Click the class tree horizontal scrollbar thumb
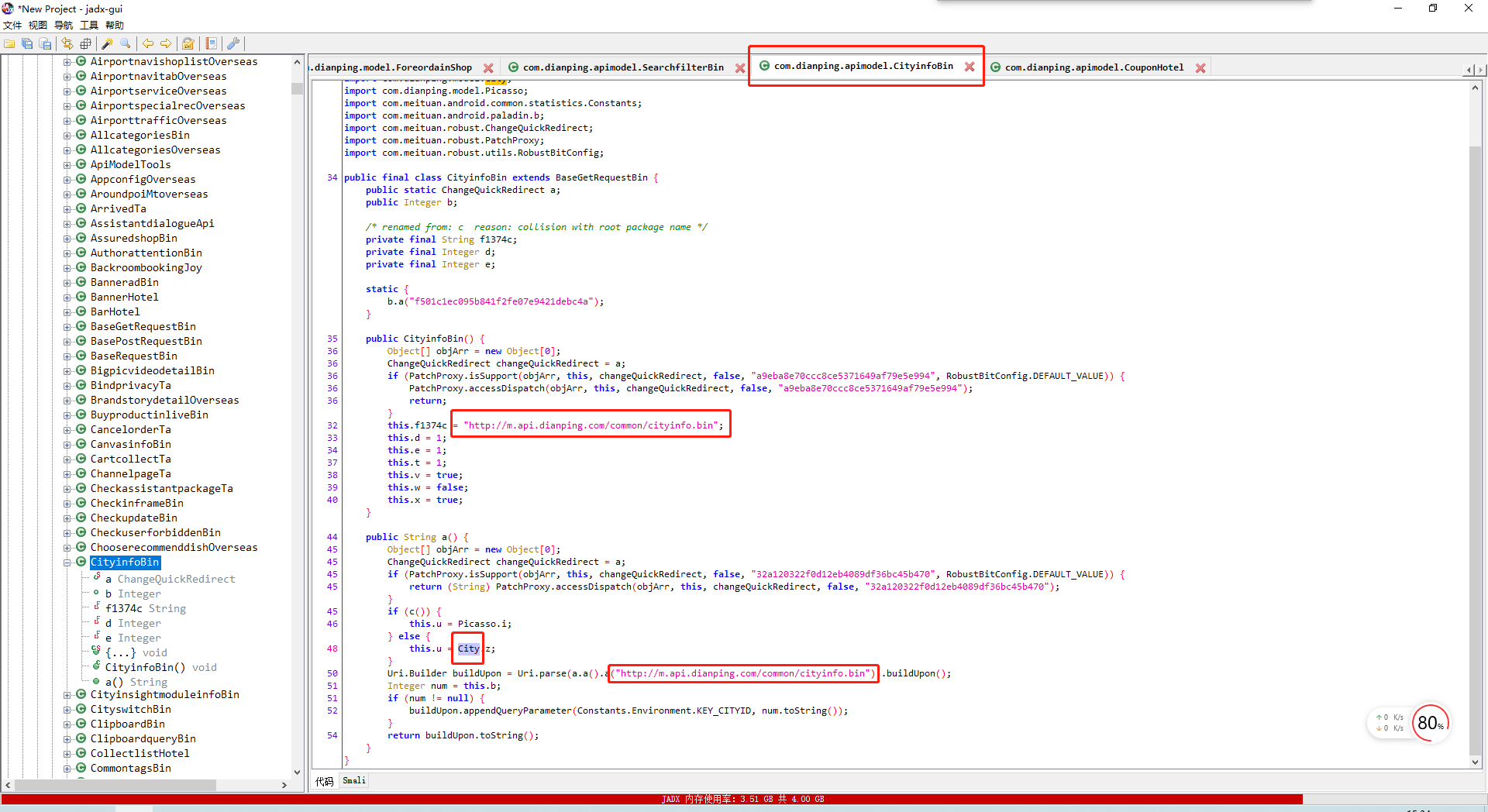 [x=115, y=785]
